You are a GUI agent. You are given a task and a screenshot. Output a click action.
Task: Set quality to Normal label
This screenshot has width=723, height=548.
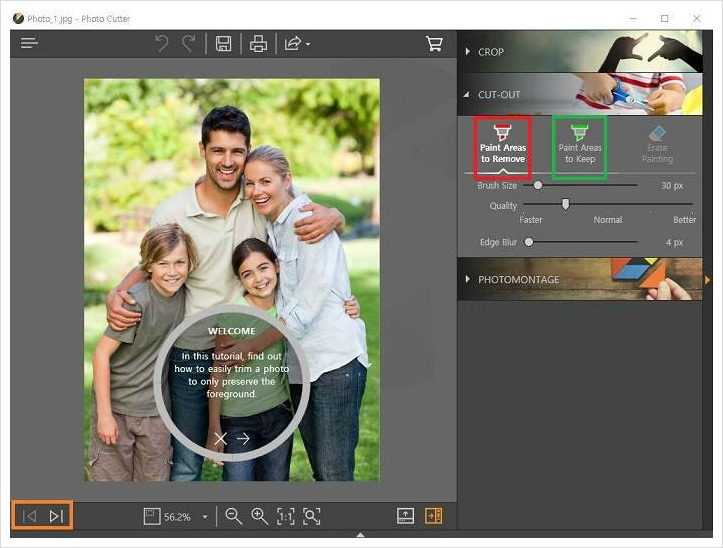[608, 220]
